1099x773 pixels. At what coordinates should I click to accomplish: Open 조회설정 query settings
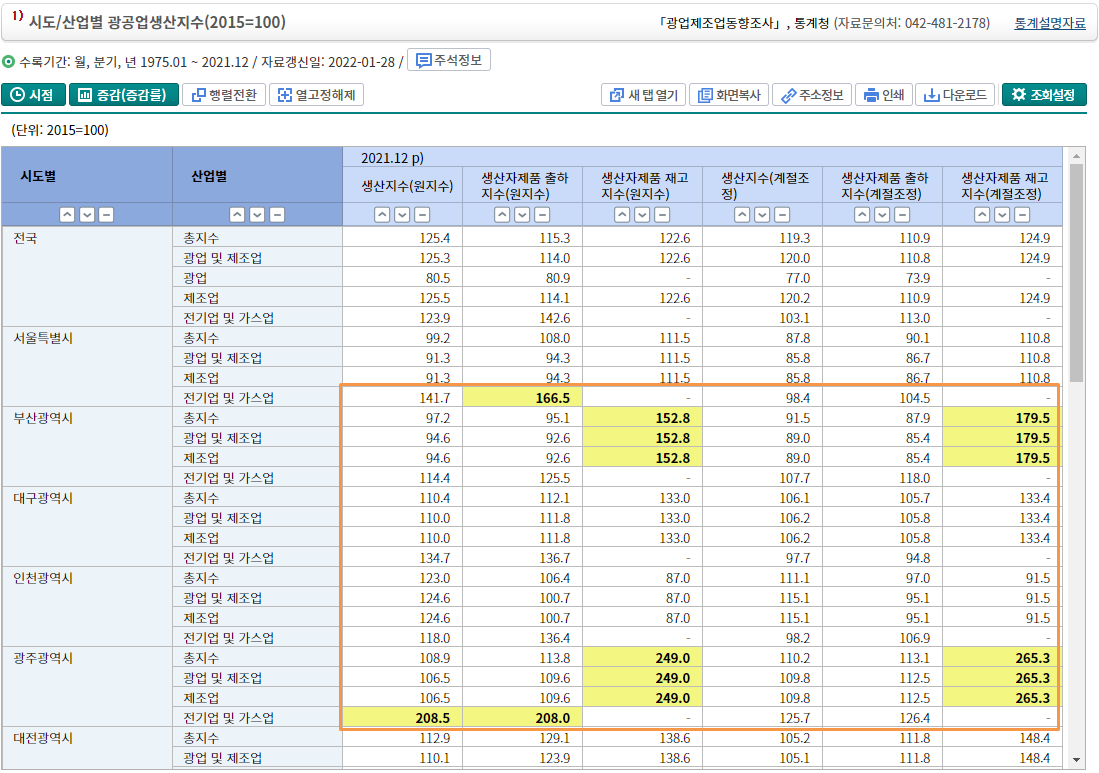[x=1044, y=95]
